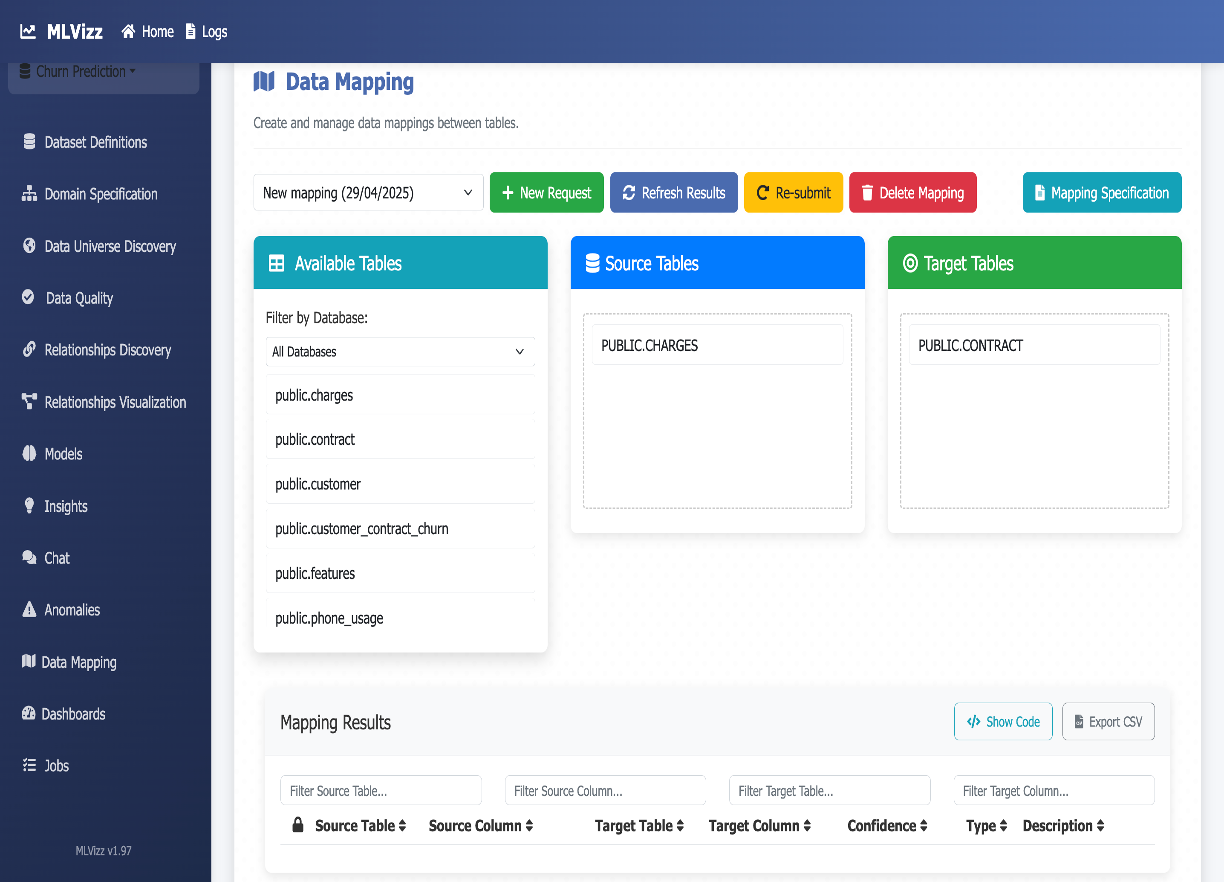Screen dimensions: 1224x882
Task: Focus the Filter Source Column field
Action: tap(605, 790)
